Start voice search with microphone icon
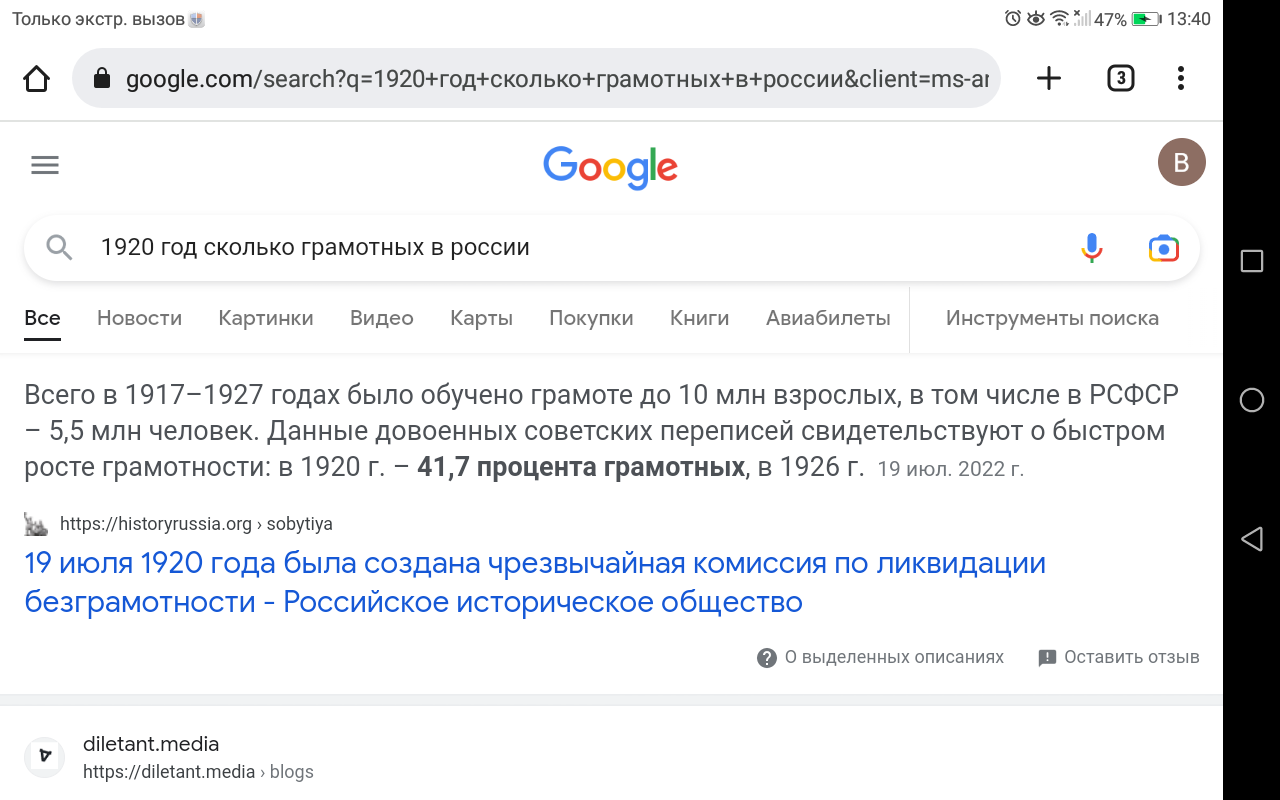The height and width of the screenshot is (800, 1280). (1092, 247)
